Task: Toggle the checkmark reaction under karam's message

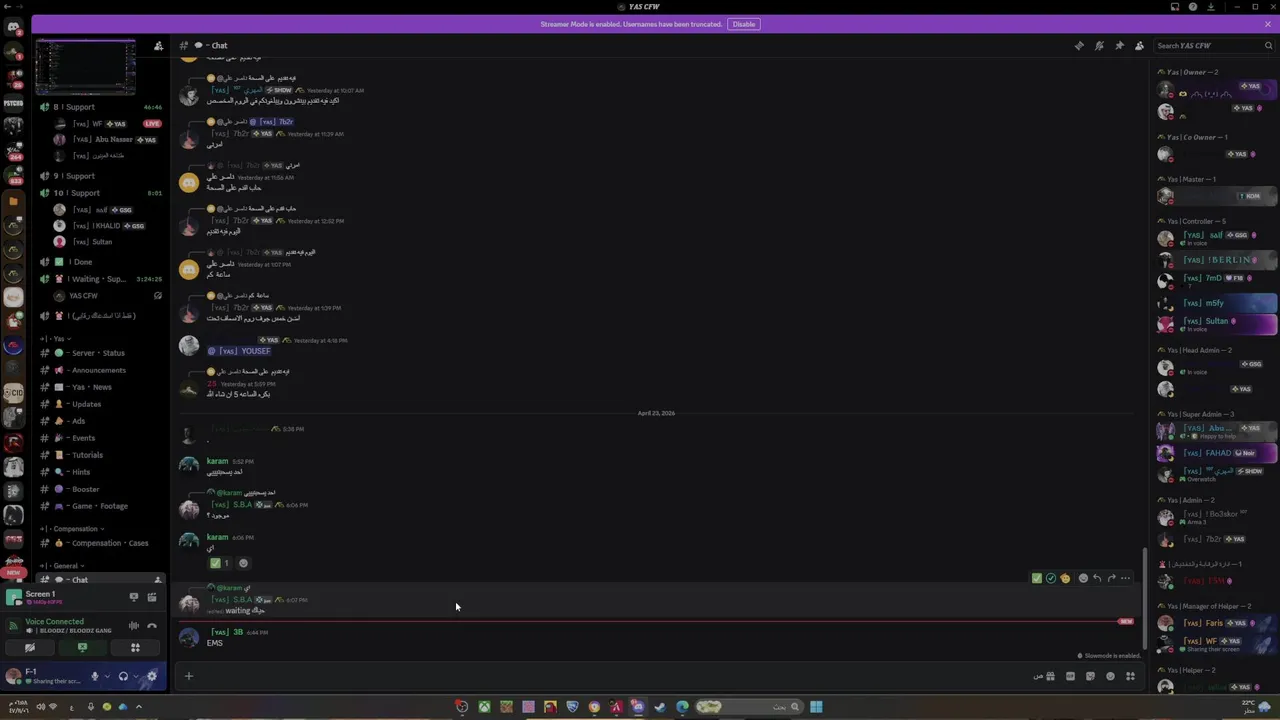Action: (219, 563)
